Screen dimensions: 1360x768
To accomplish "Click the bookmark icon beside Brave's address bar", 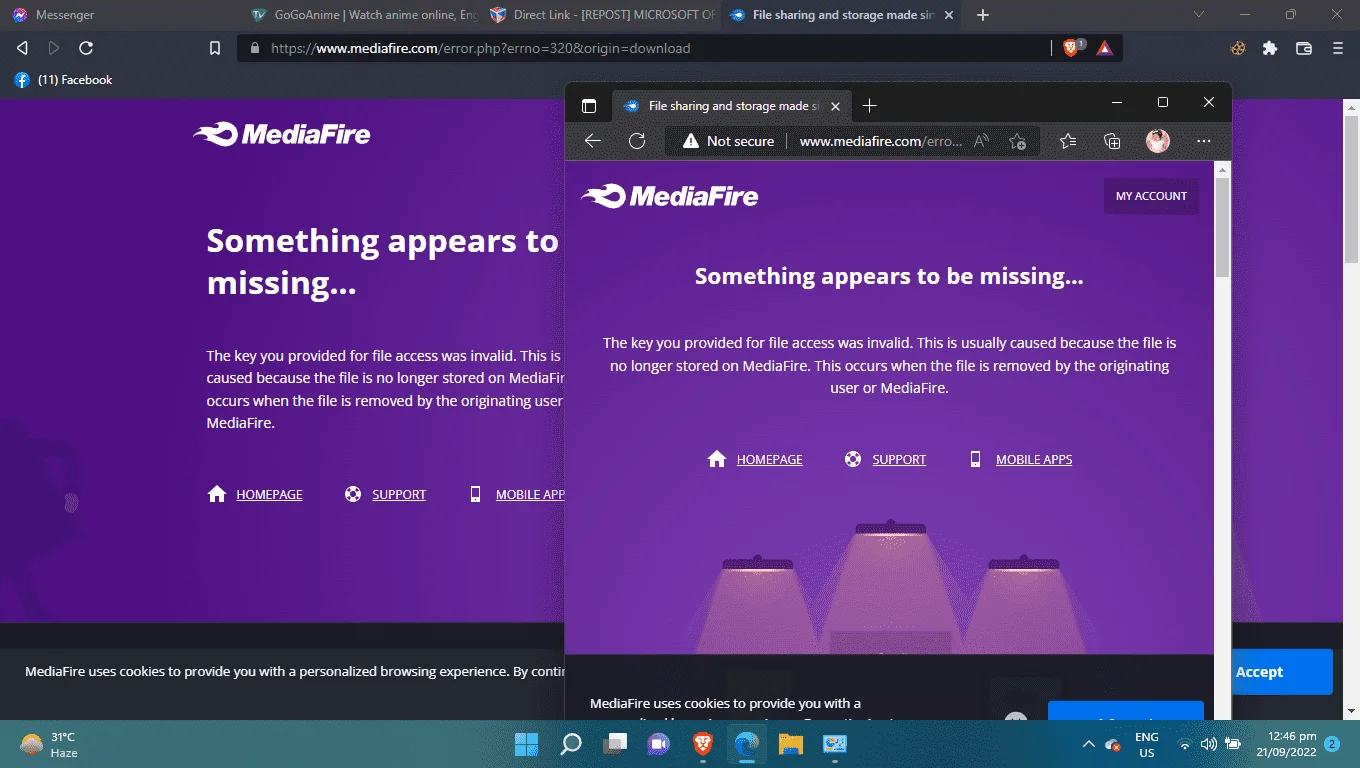I will pyautogui.click(x=215, y=48).
